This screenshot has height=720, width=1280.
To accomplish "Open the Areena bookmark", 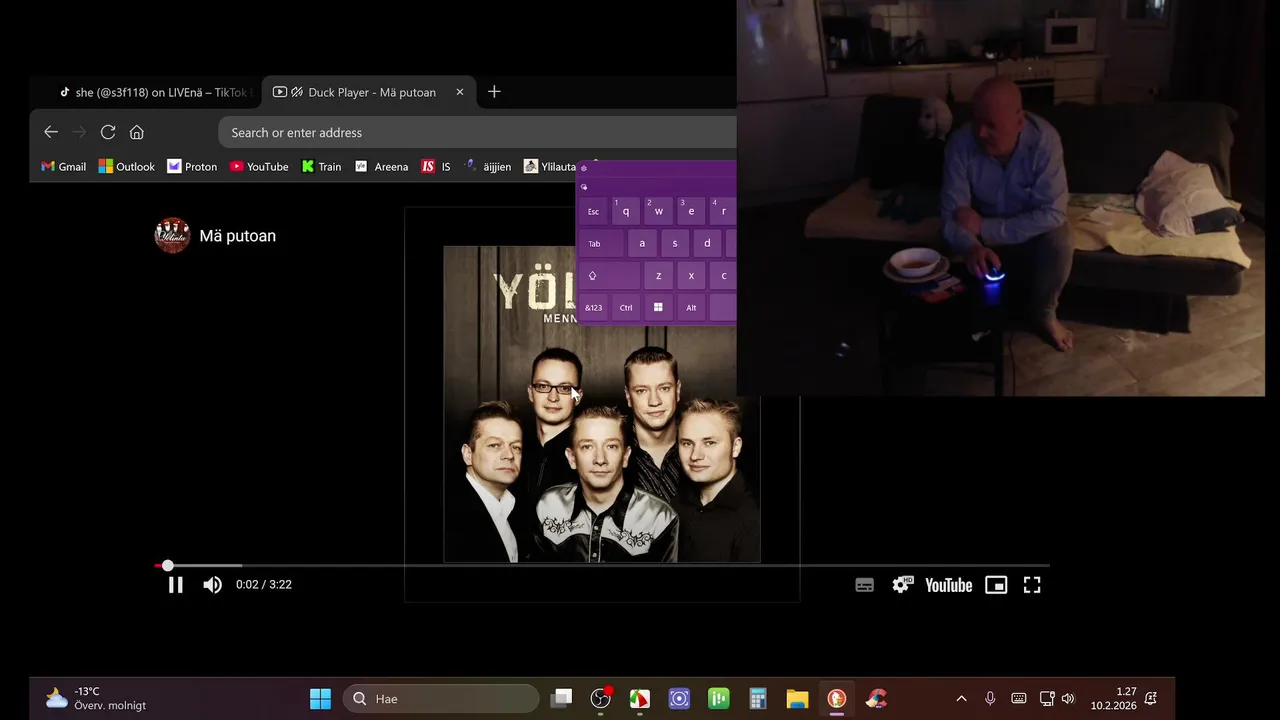I will click(382, 167).
